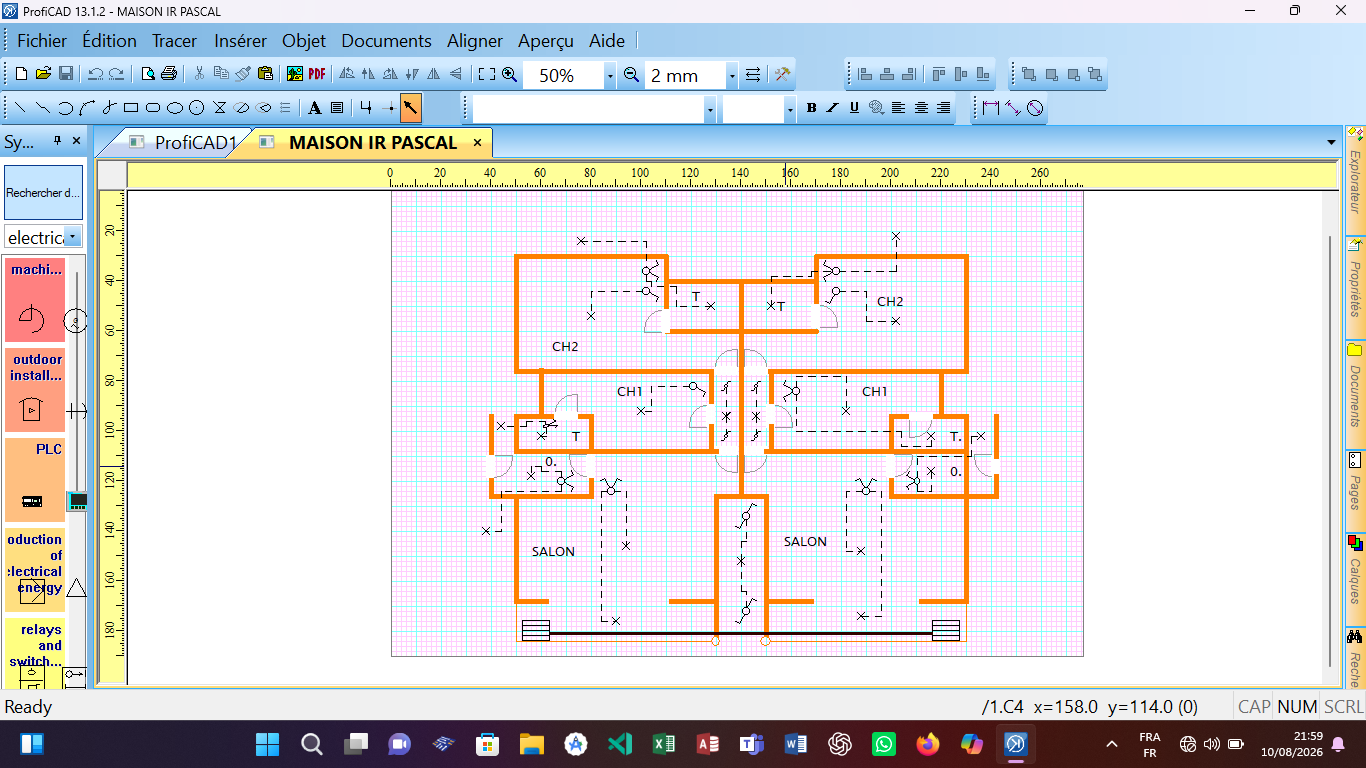
Task: Open the Aligner menu
Action: 475,41
